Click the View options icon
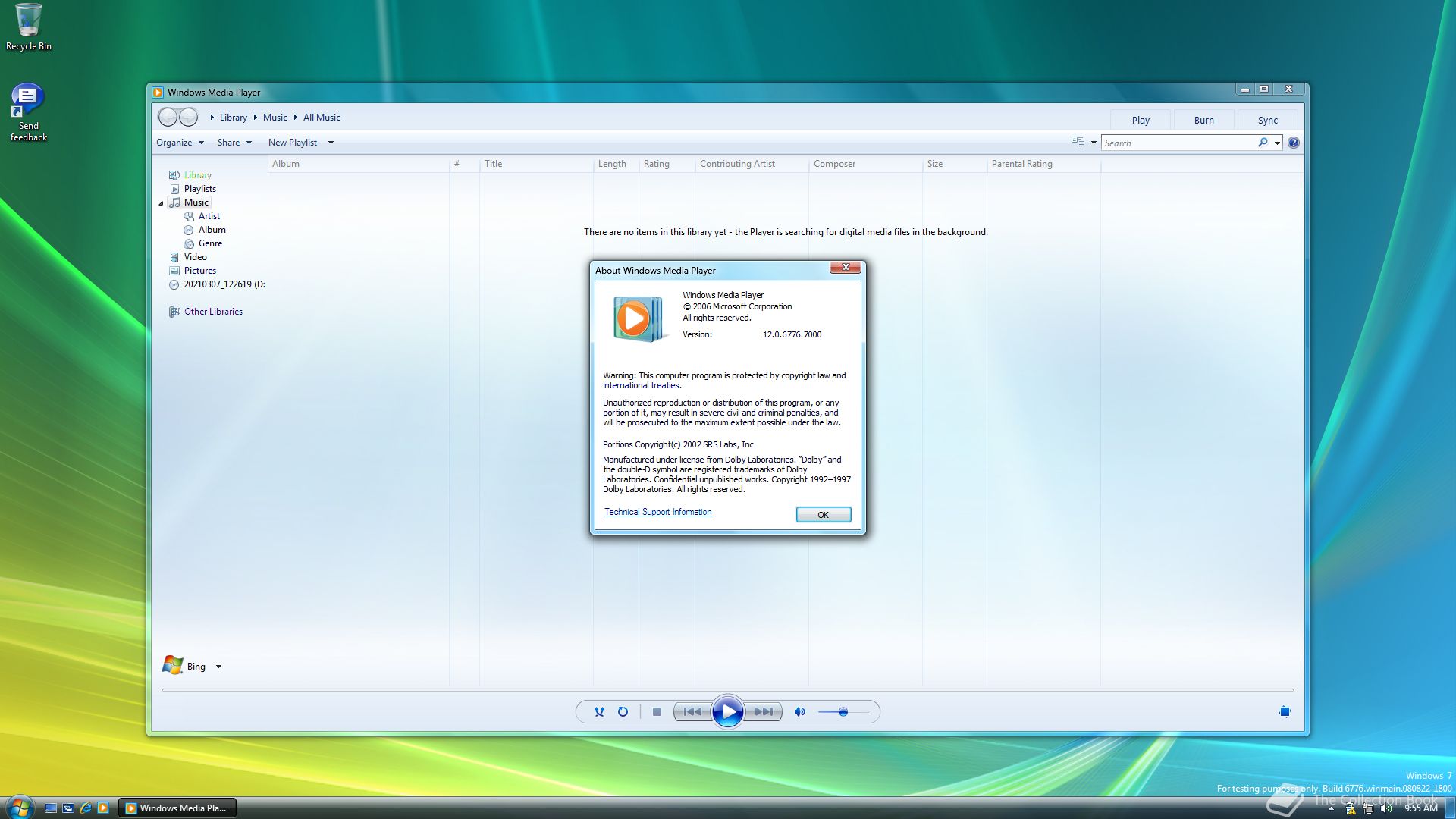 (x=1078, y=142)
